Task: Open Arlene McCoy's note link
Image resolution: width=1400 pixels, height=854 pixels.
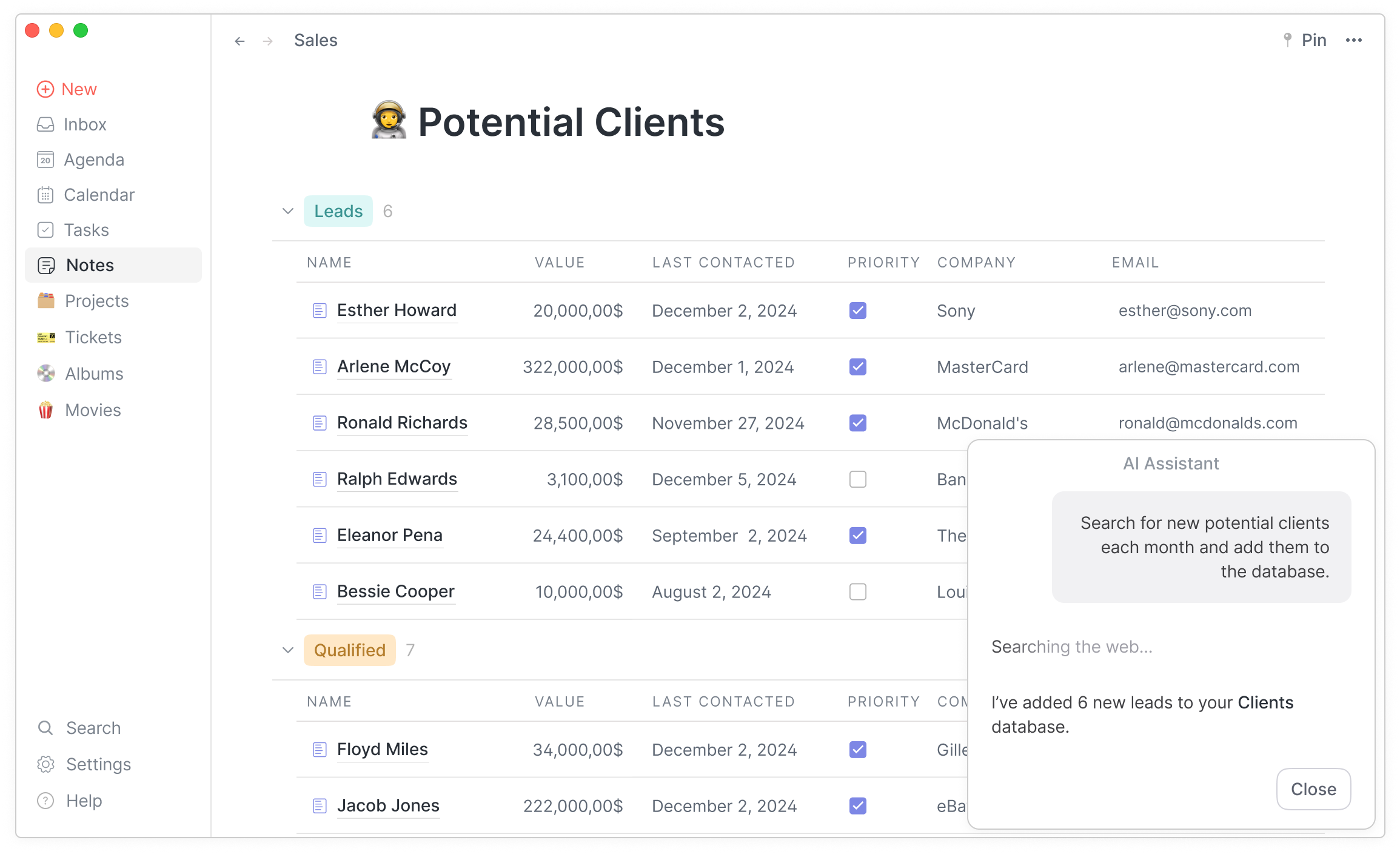Action: [x=394, y=366]
